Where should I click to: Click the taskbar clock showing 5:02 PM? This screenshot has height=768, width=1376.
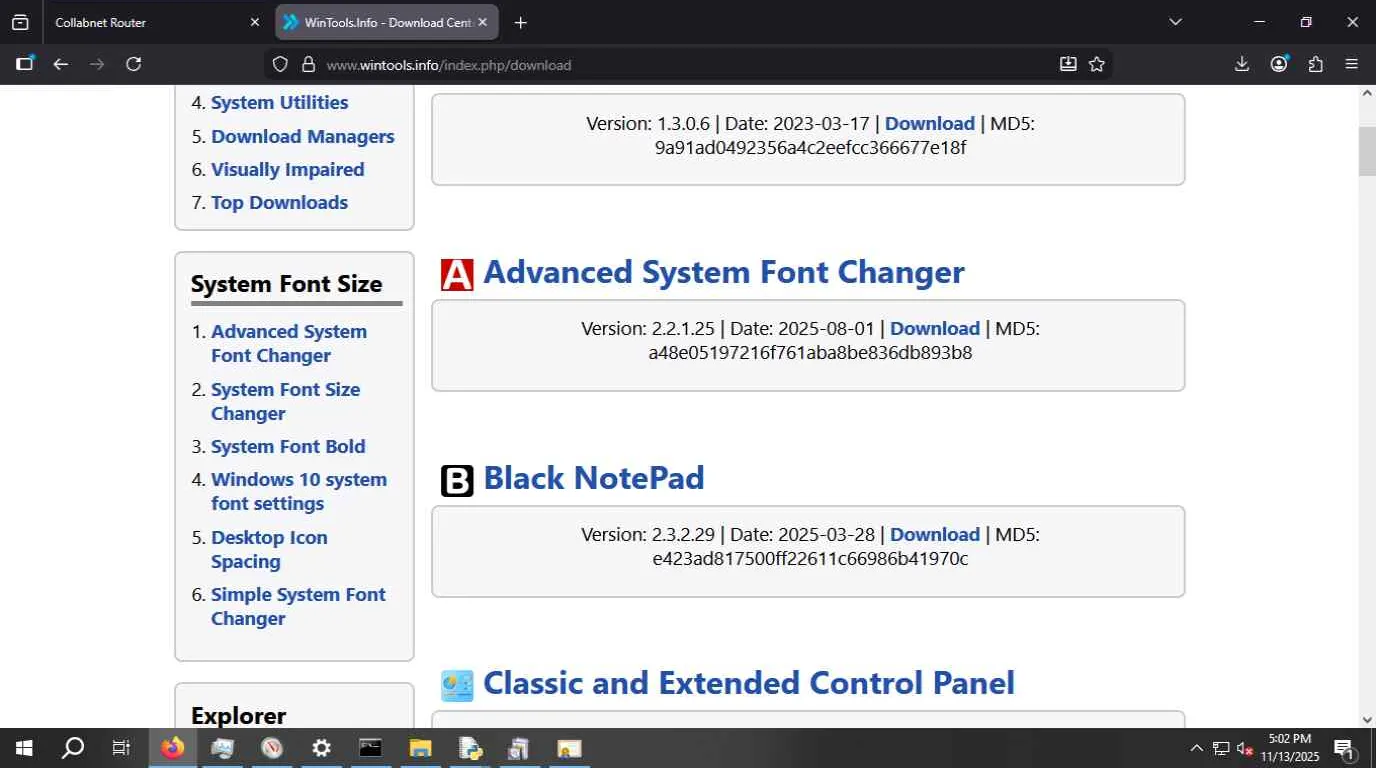1292,748
